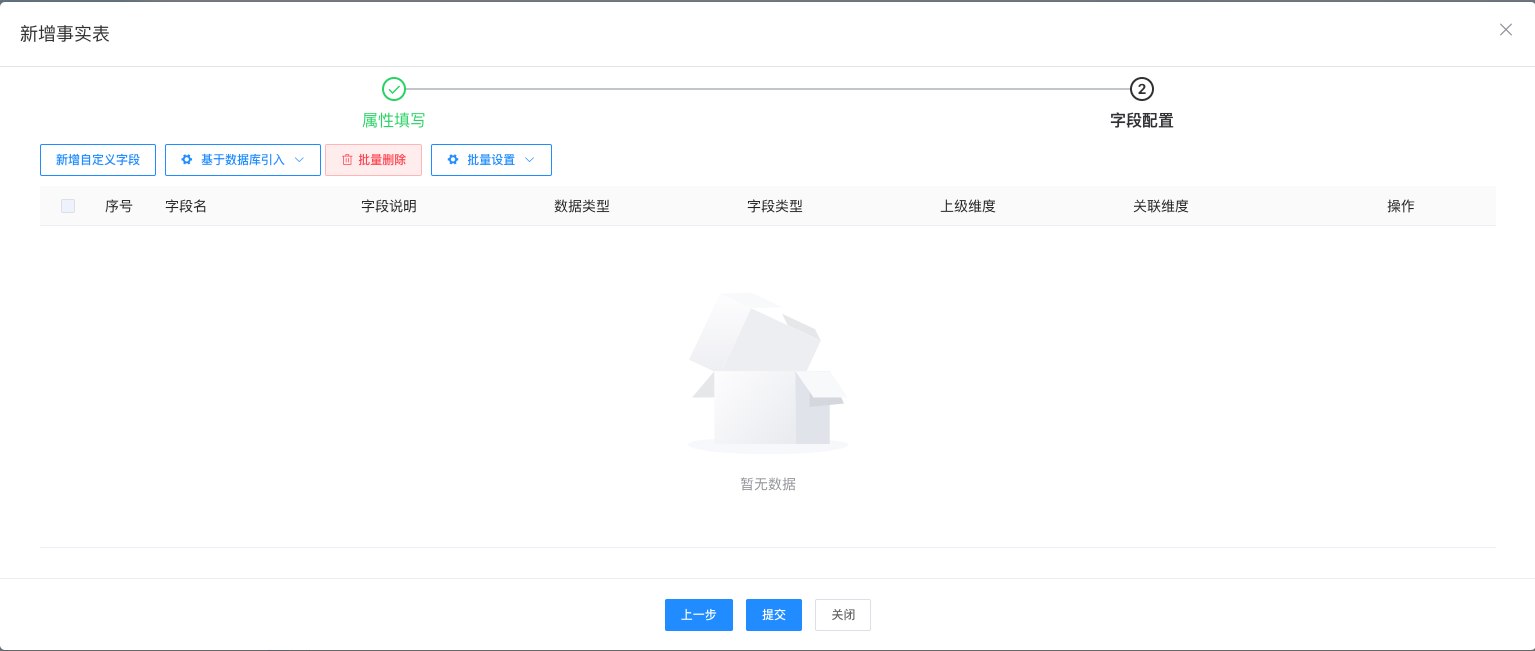1535x651 pixels.
Task: Click the 序号 column header
Action: 119,206
